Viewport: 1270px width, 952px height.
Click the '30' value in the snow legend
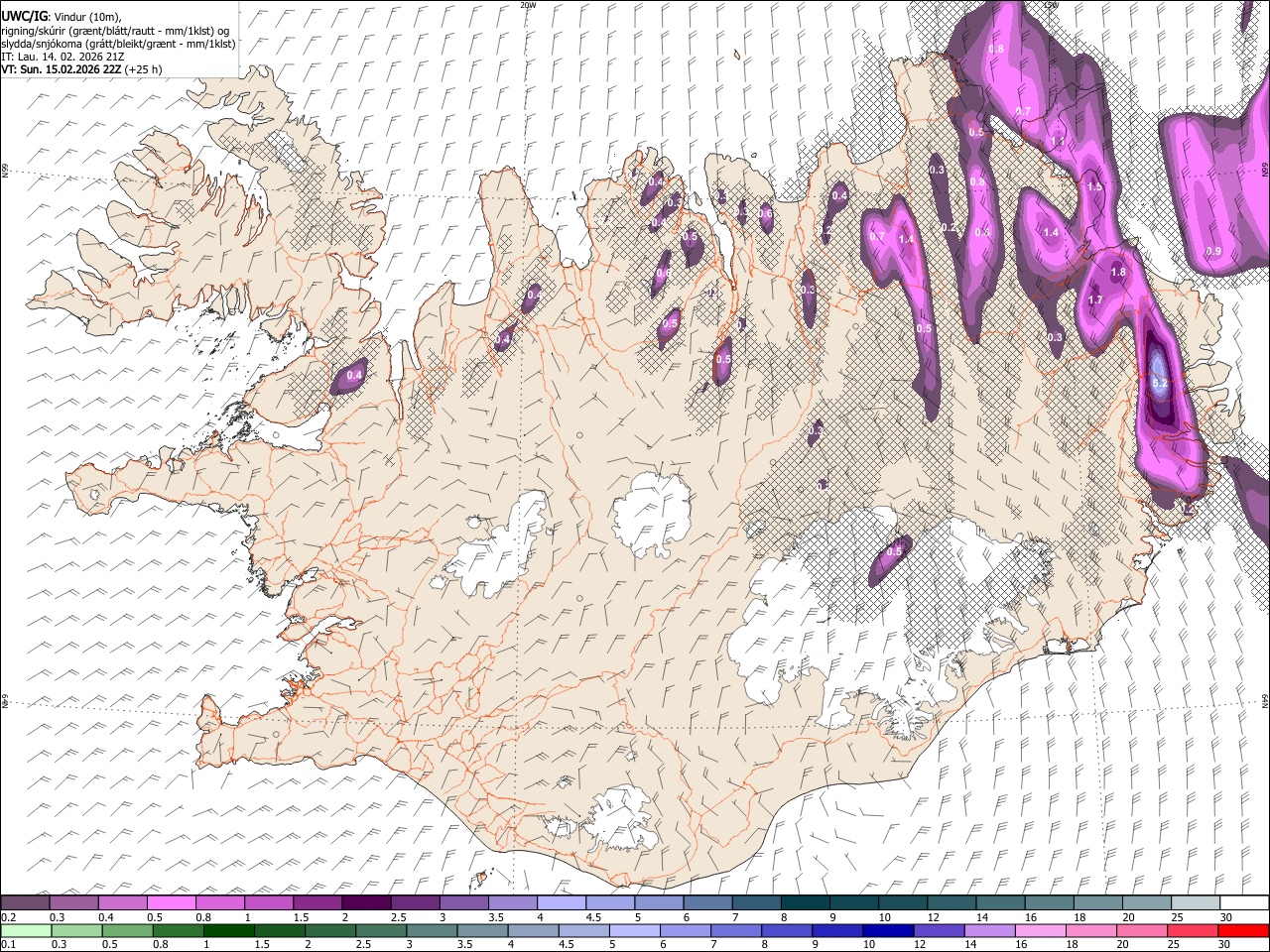pos(1226,917)
